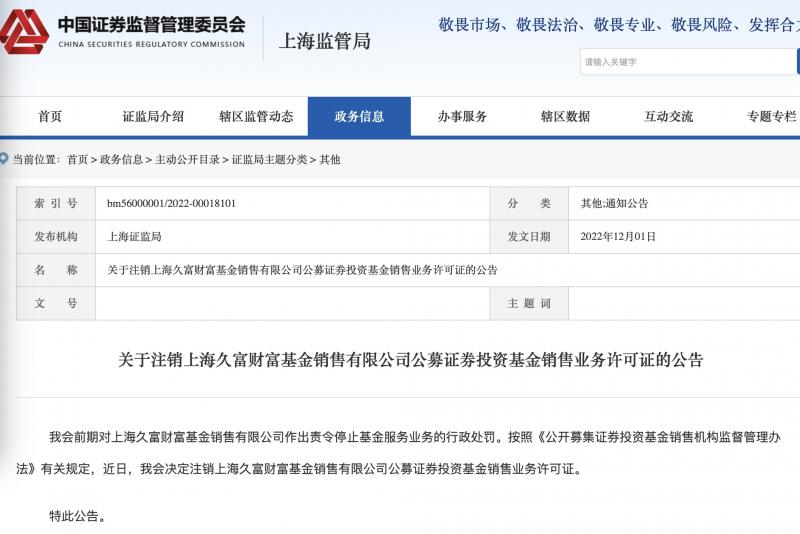The height and width of the screenshot is (534, 800).
Task: Follow the 其他 breadcrumb link
Action: tap(330, 160)
